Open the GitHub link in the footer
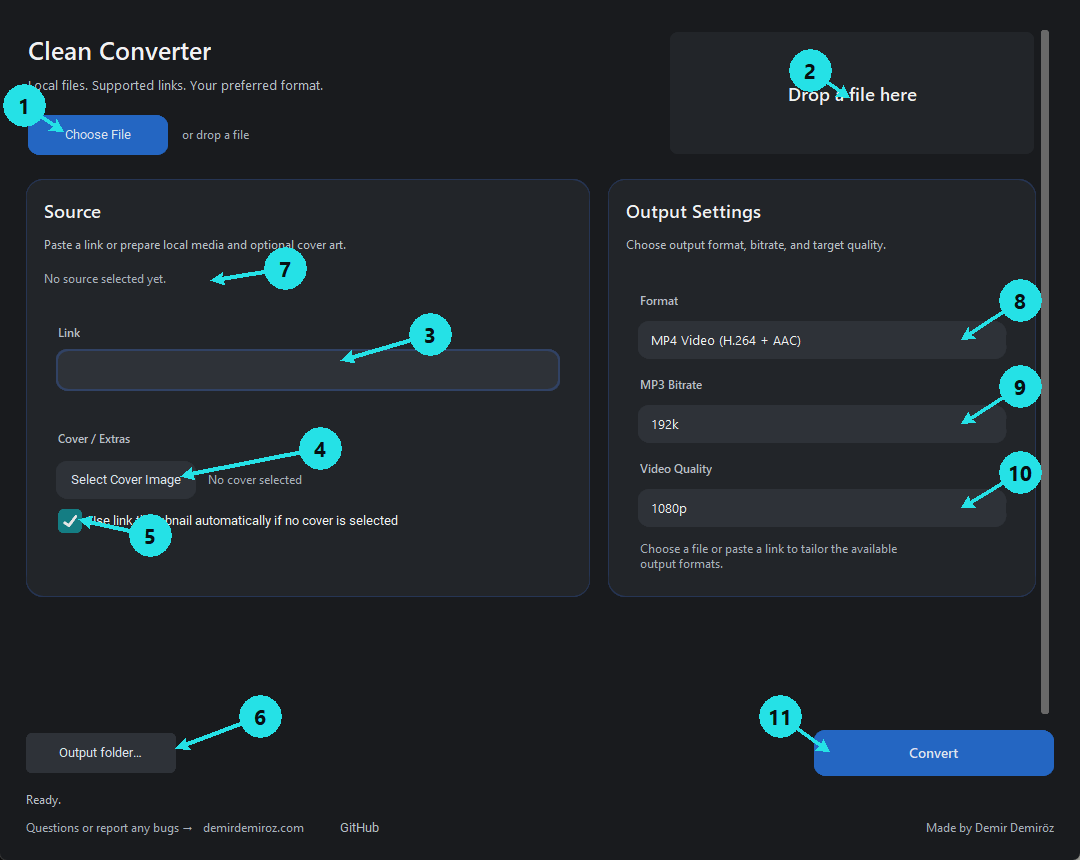Screen dimensions: 1080x860 pyautogui.click(x=360, y=828)
